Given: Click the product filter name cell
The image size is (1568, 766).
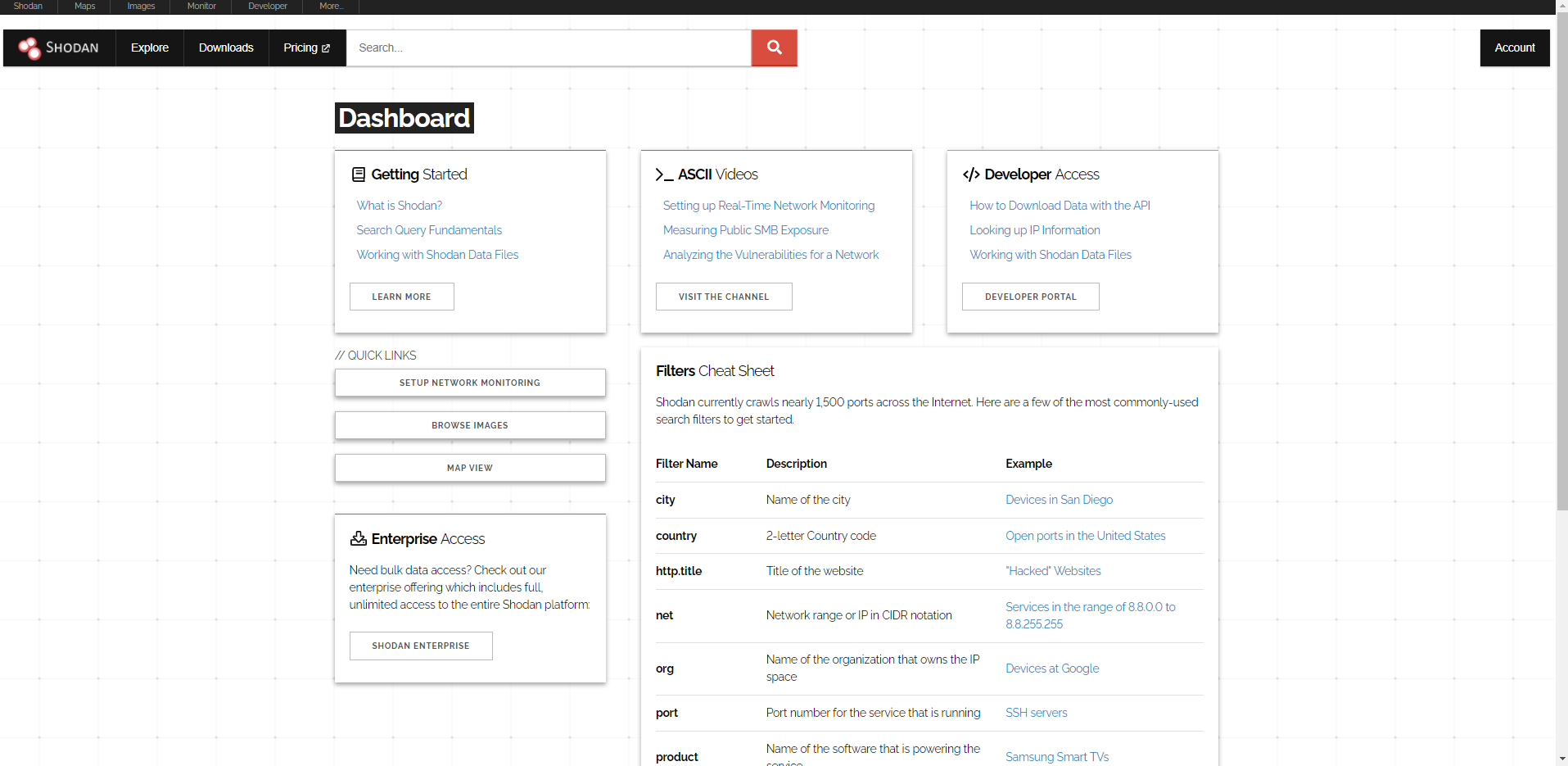Looking at the screenshot, I should 677,757.
